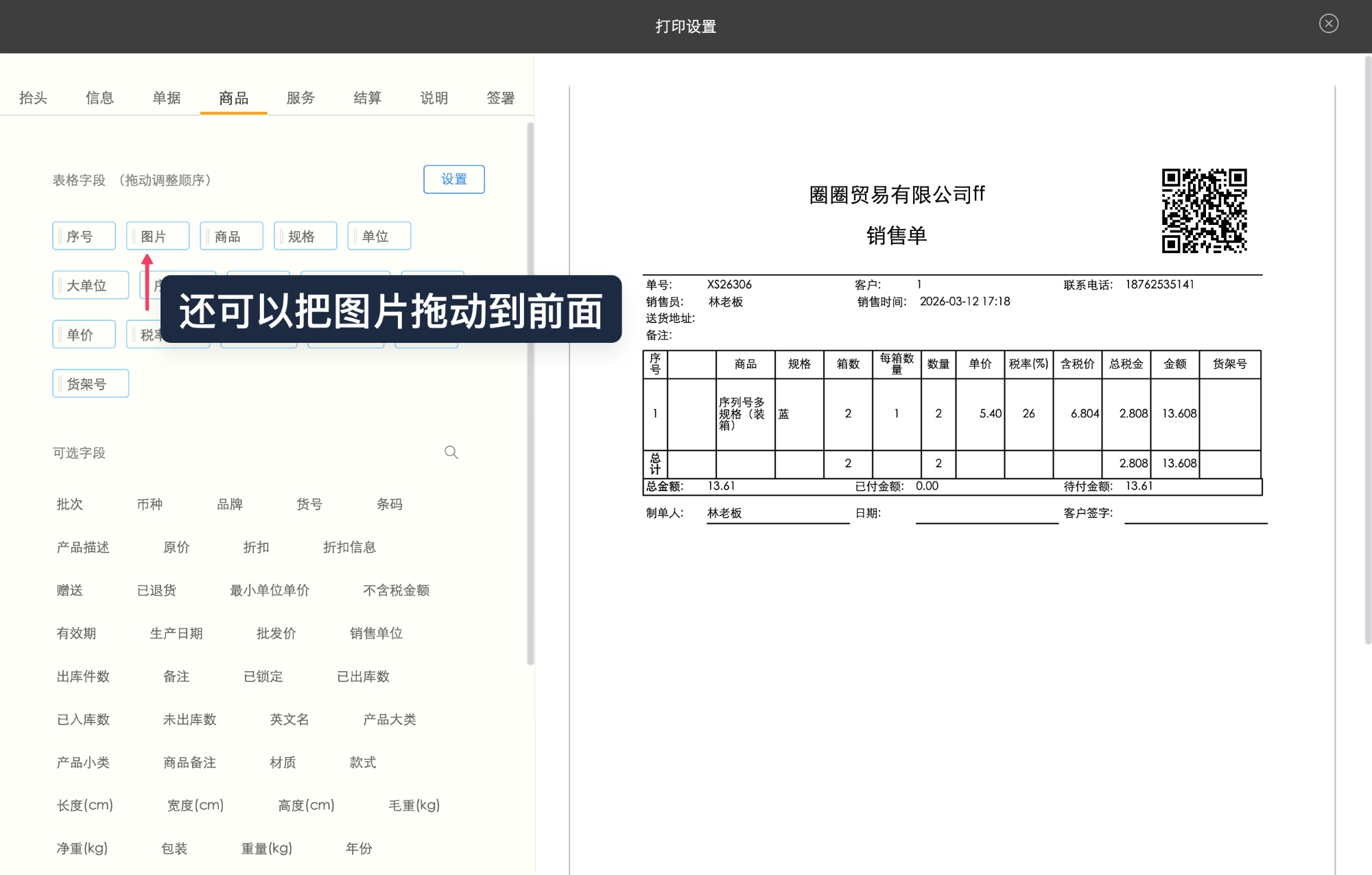Add the 产品大类 optional field

tap(390, 719)
